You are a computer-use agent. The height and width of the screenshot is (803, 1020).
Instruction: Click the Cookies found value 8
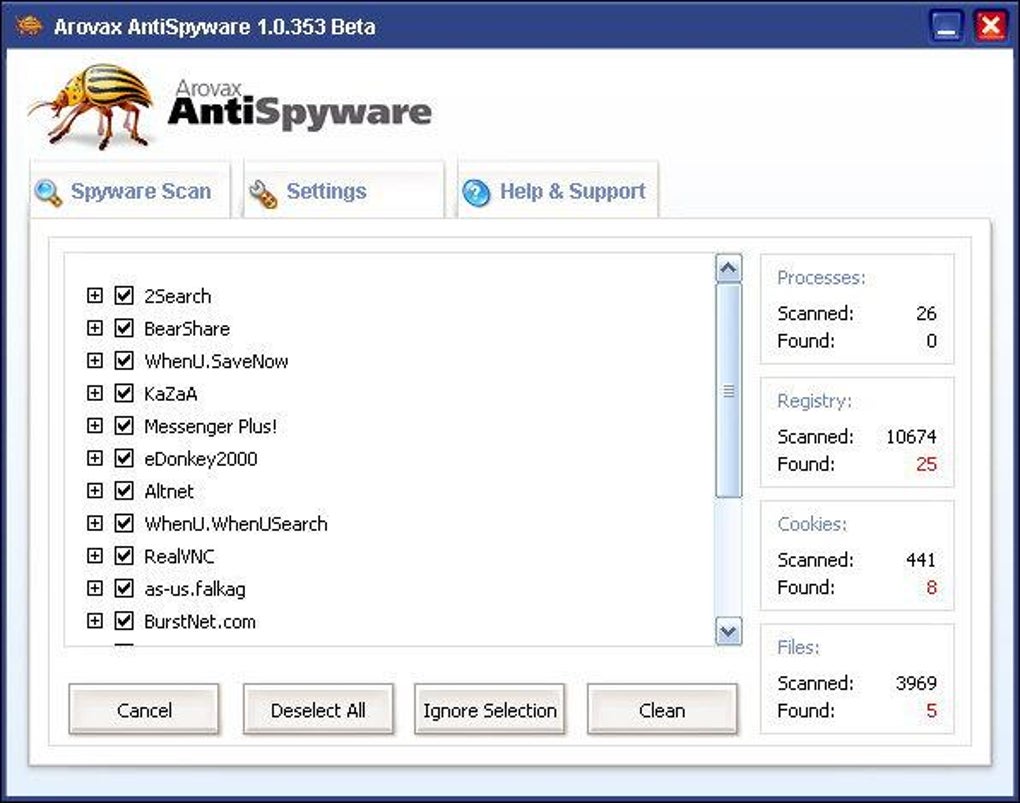point(932,588)
